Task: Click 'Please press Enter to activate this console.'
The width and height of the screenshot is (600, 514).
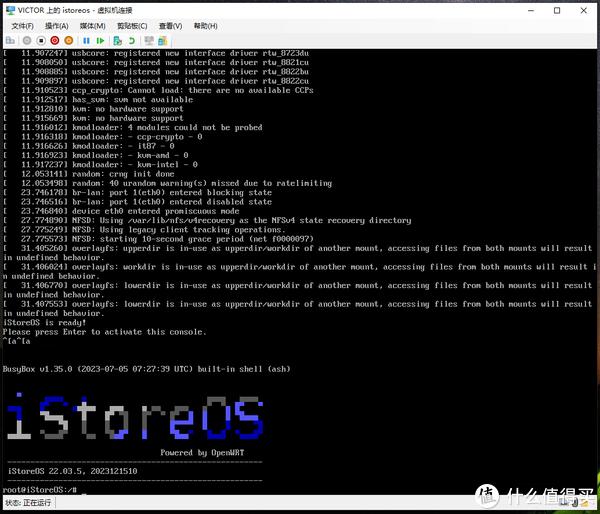Action: [x=104, y=332]
